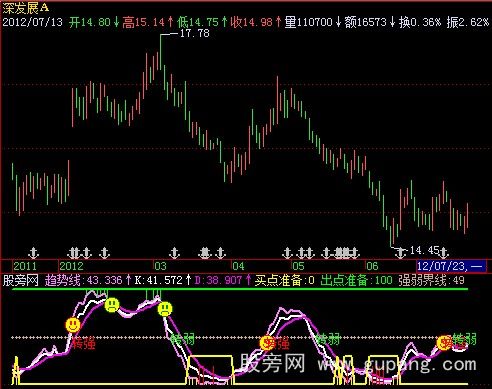Viewport: 492px width, 389px height.
Task: Click the orange smiley at rightmost 转弱 label
Action: [444, 342]
